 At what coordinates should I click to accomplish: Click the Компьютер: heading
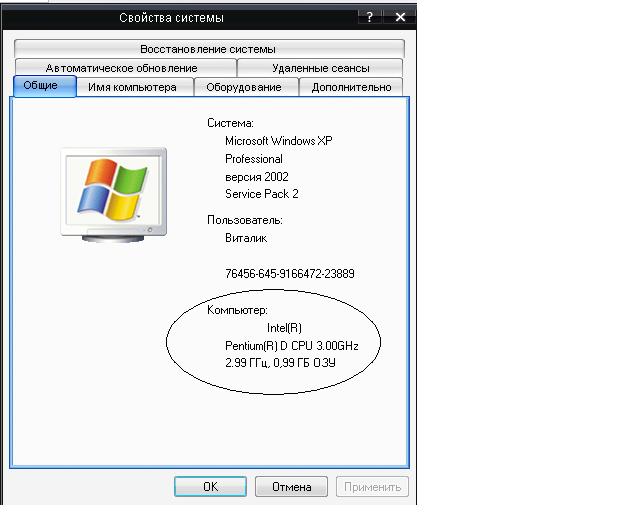point(237,310)
